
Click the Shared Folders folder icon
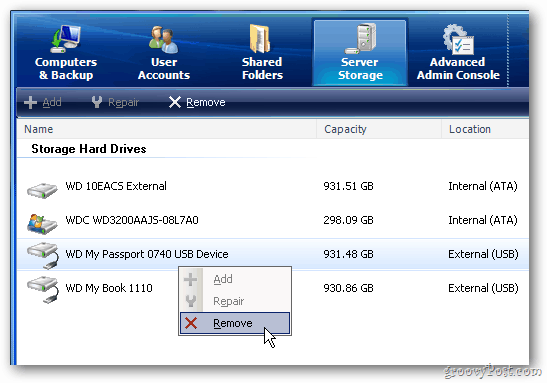[x=260, y=39]
